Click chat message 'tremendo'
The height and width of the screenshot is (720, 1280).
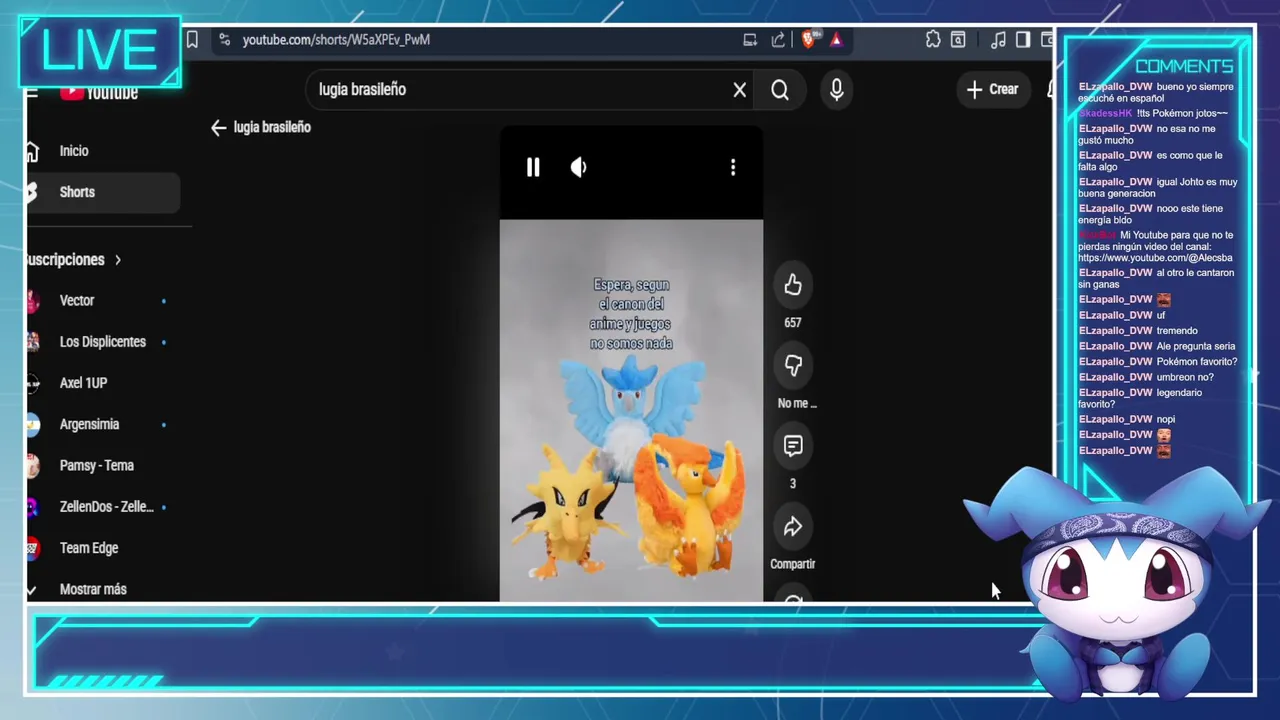[1177, 331]
